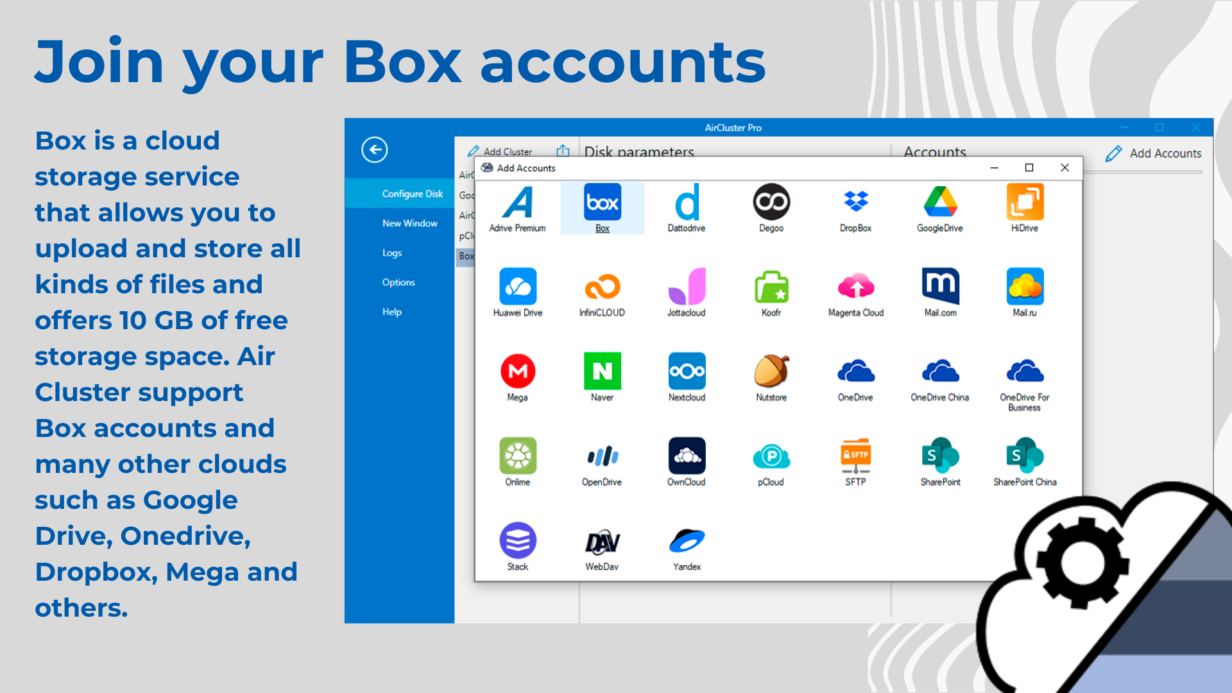Select the SharePoint China icon

pyautogui.click(x=1025, y=456)
